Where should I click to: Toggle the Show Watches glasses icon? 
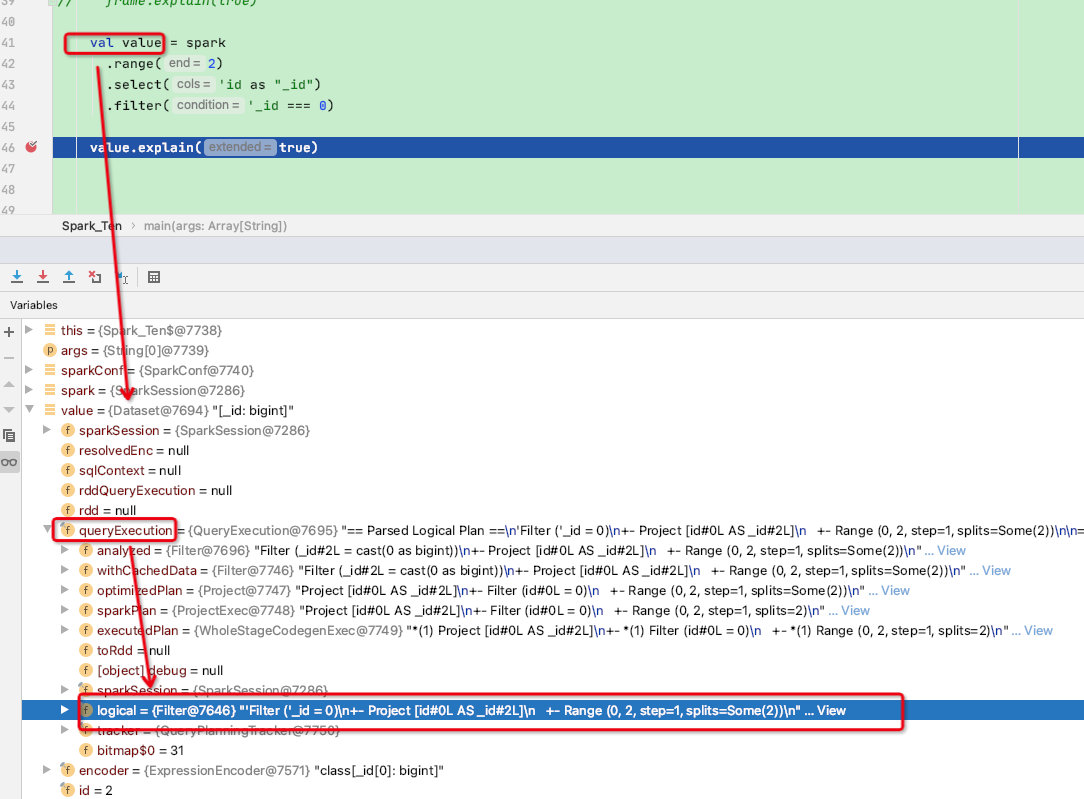(x=9, y=462)
